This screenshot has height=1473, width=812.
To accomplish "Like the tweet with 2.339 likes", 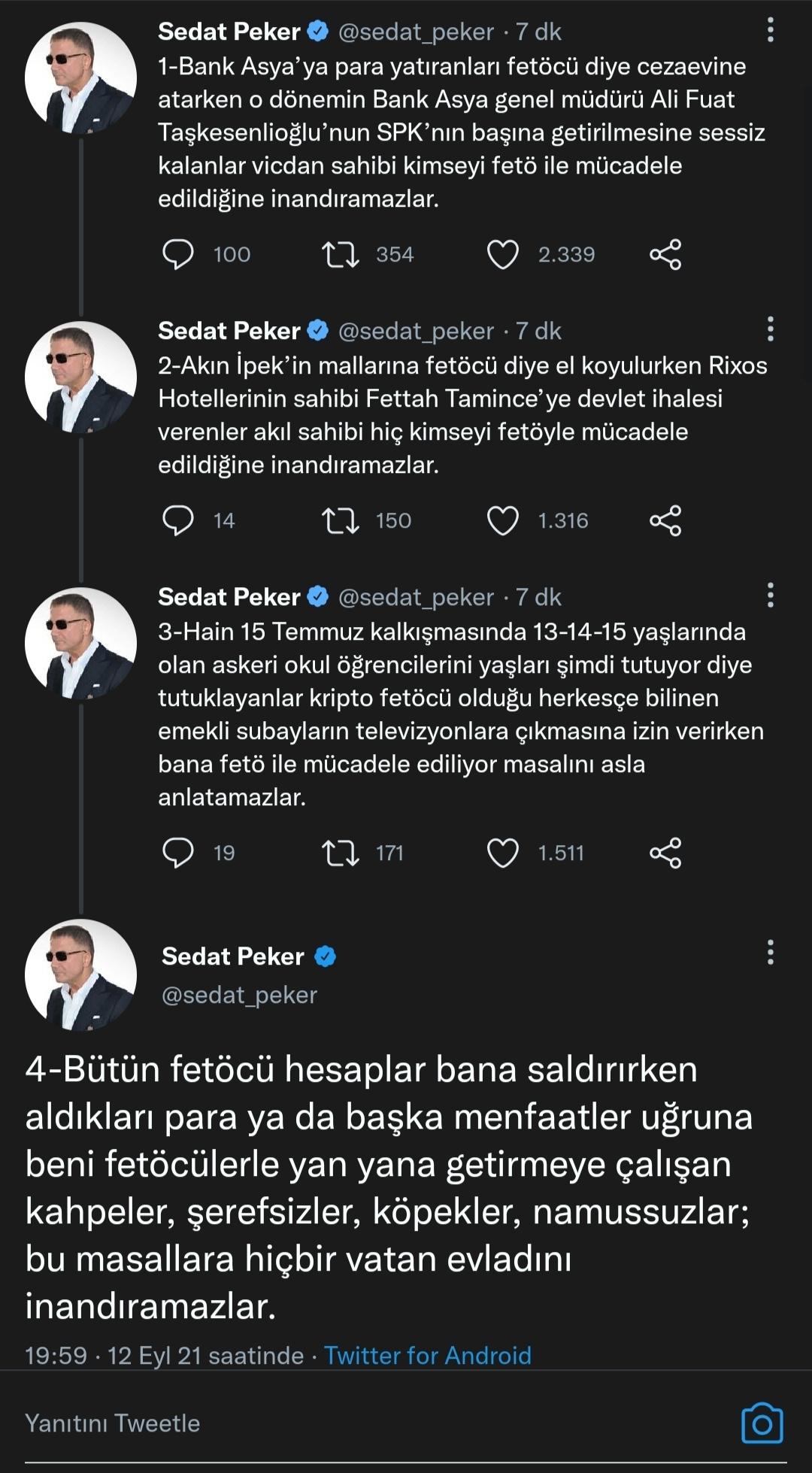I will click(x=503, y=254).
